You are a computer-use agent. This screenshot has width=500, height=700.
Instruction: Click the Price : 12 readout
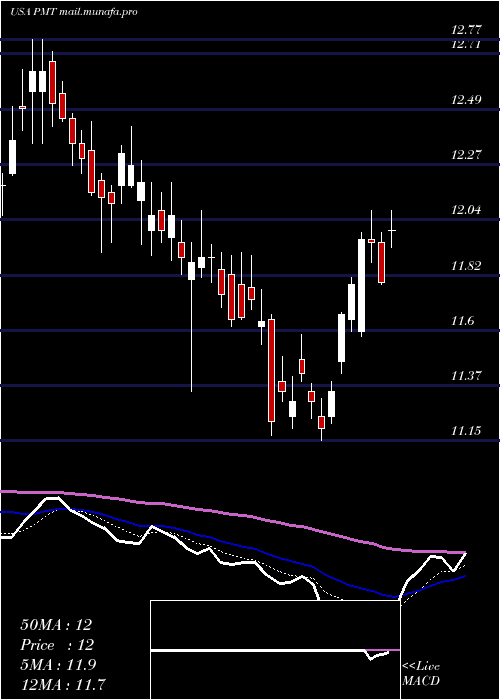(57, 645)
